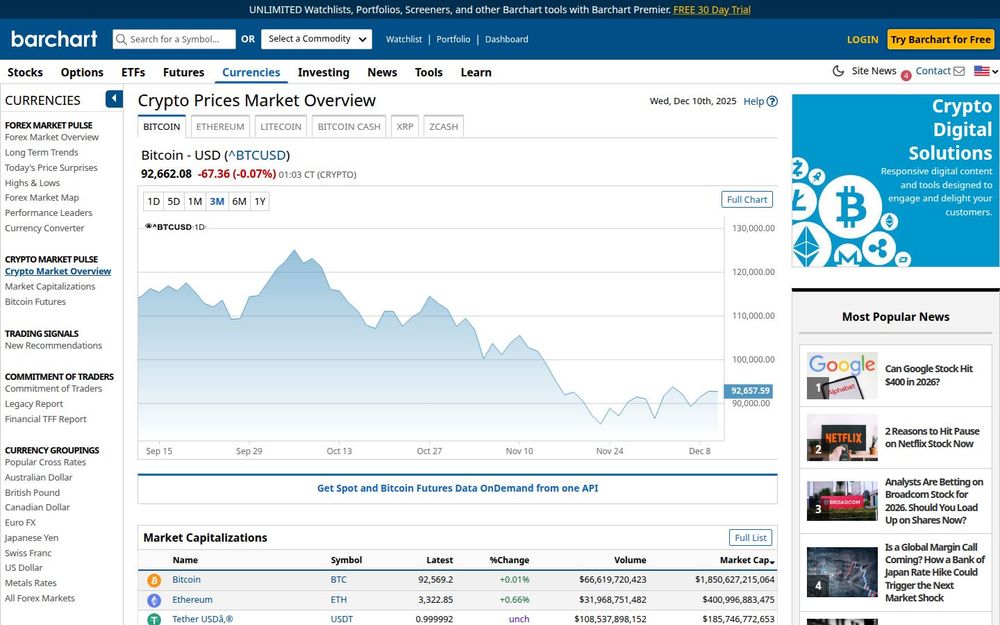Image resolution: width=1000 pixels, height=625 pixels.
Task: Click the search magnifier icon
Action: [121, 40]
